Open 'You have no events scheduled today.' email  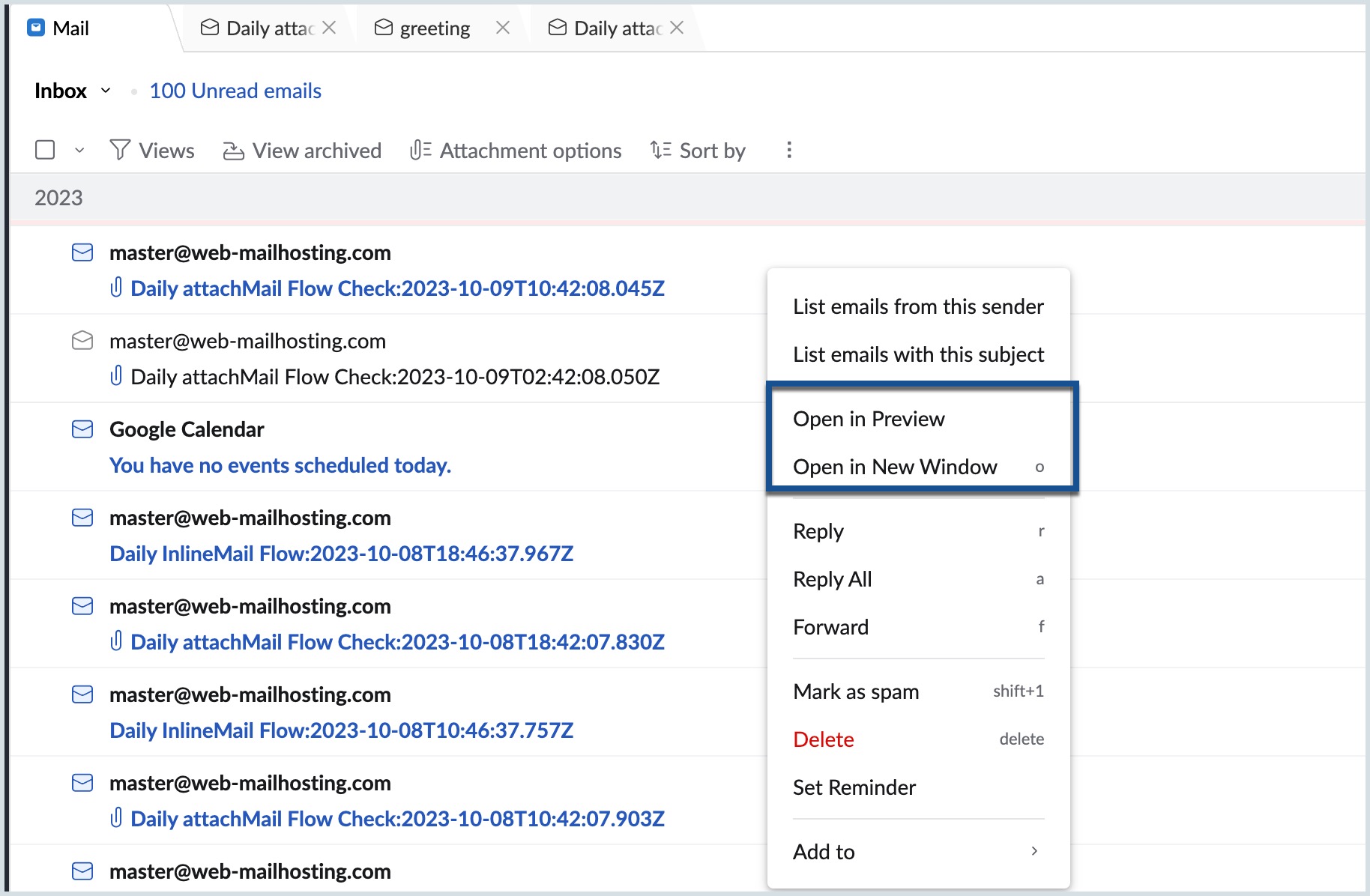click(280, 465)
